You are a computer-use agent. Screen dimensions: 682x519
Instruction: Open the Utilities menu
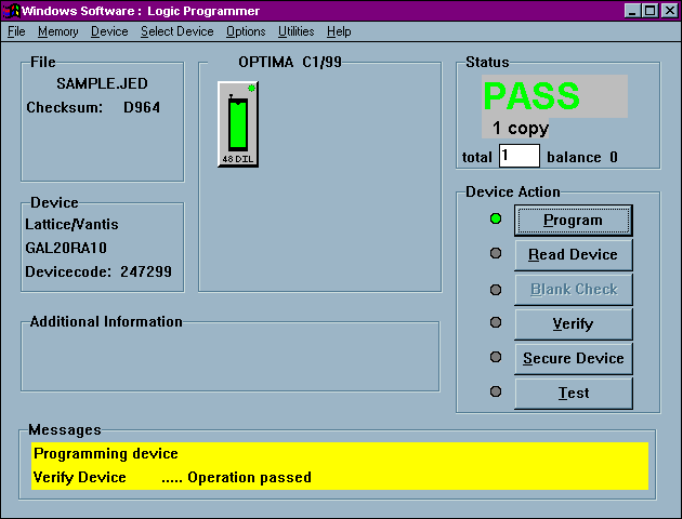296,31
